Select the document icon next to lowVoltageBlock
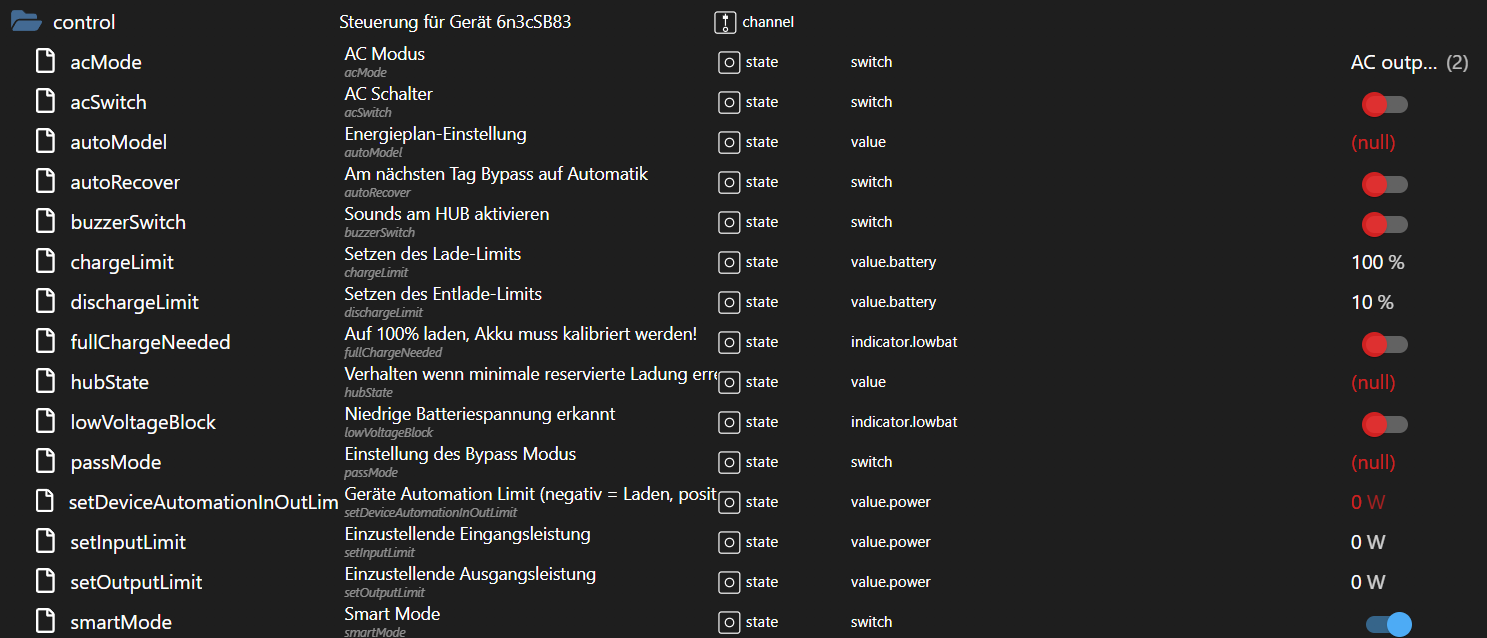 (45, 421)
